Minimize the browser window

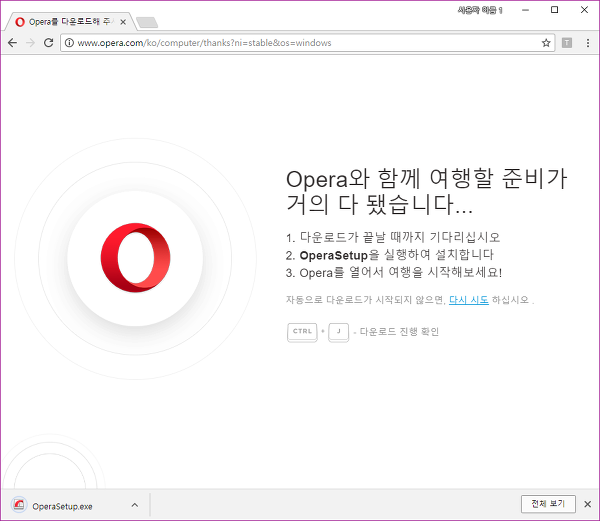pyautogui.click(x=525, y=10)
